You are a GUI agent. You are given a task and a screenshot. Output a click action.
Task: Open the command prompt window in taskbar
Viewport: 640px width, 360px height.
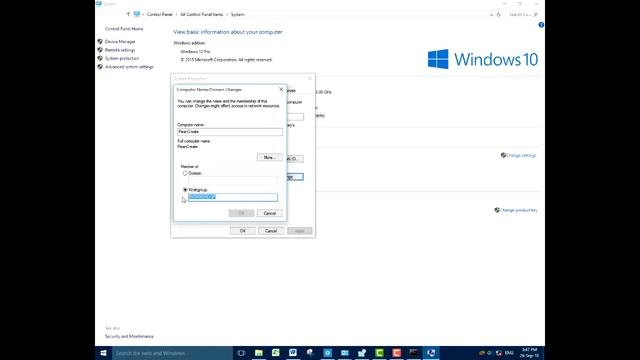pos(413,353)
